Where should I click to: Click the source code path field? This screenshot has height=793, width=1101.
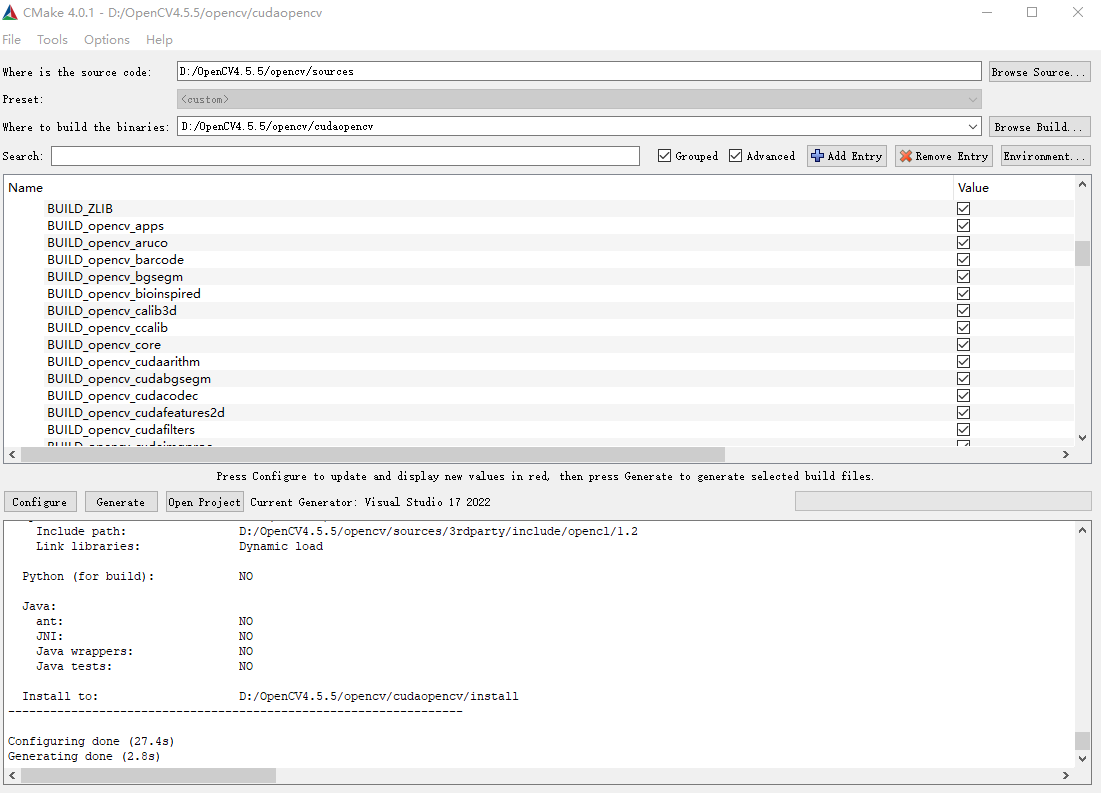click(579, 71)
